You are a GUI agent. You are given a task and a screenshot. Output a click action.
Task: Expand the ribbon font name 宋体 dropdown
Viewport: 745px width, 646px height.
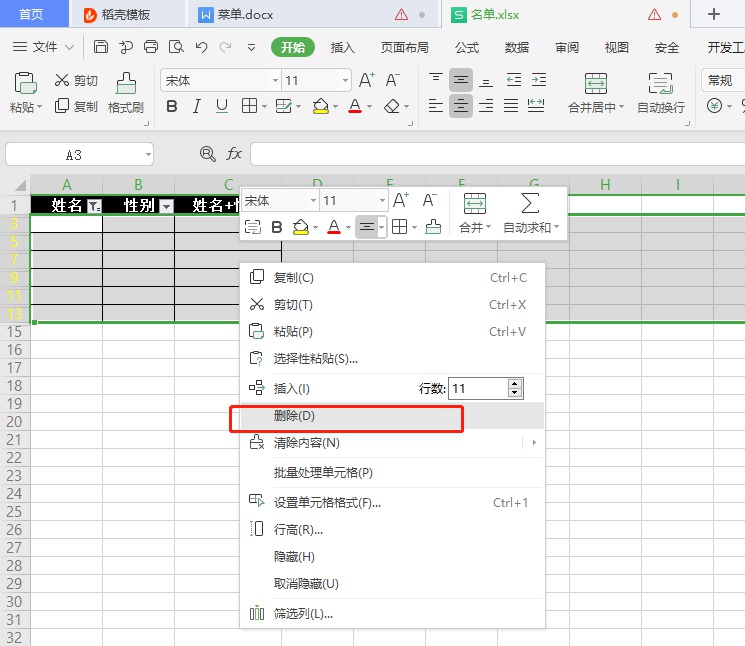click(275, 81)
